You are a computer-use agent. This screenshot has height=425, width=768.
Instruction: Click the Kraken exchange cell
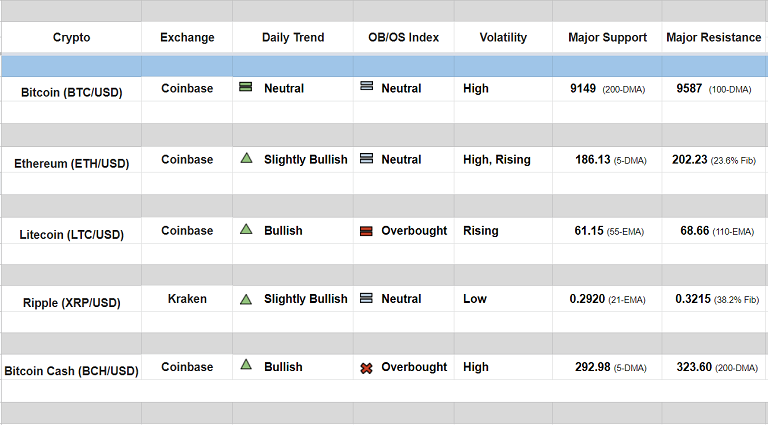[x=187, y=299]
